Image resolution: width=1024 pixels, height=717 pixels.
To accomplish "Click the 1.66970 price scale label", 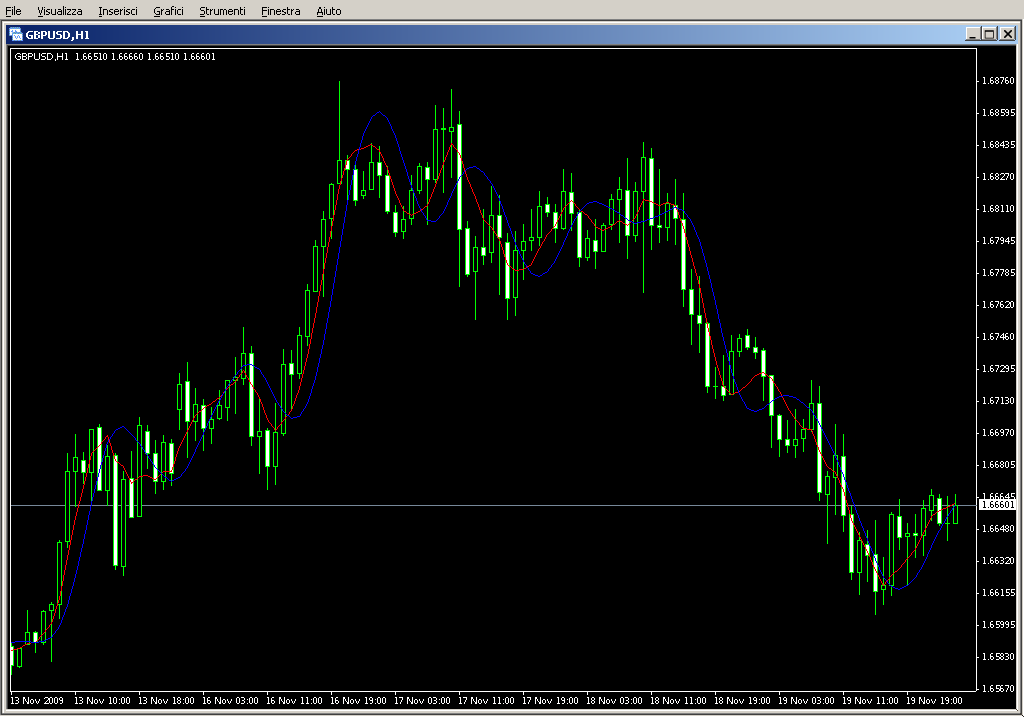I will [x=999, y=433].
